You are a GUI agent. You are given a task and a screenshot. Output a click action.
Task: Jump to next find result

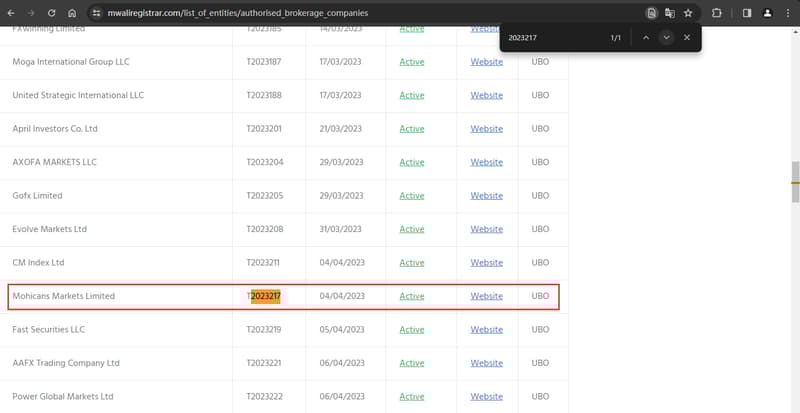[666, 37]
